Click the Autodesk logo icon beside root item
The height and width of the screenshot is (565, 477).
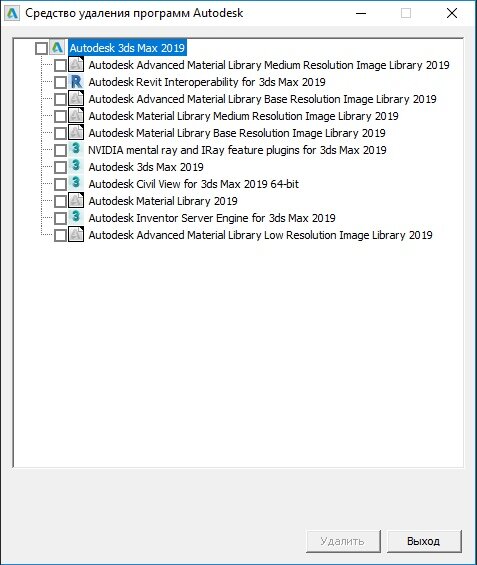[57, 48]
